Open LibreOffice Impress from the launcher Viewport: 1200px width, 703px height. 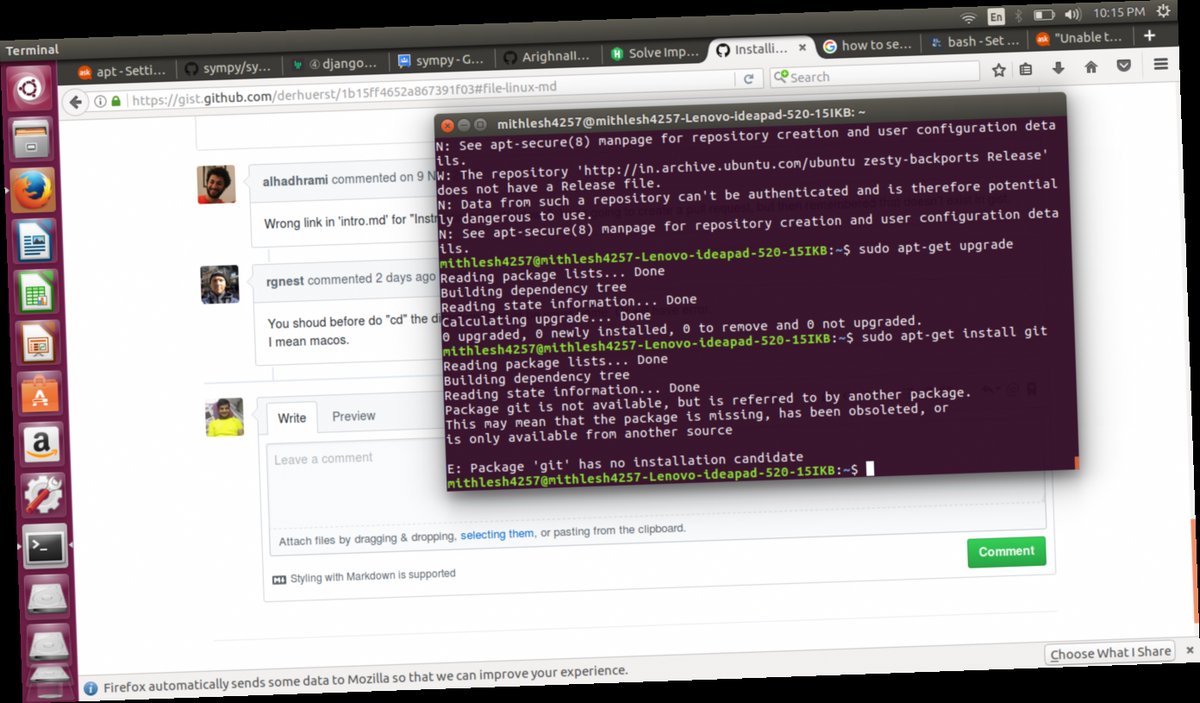[x=37, y=340]
